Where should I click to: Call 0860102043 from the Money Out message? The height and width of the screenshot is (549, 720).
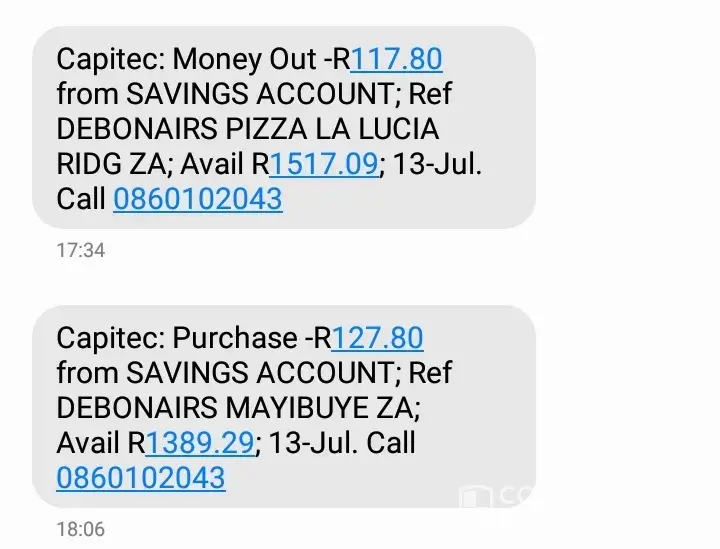(x=198, y=199)
